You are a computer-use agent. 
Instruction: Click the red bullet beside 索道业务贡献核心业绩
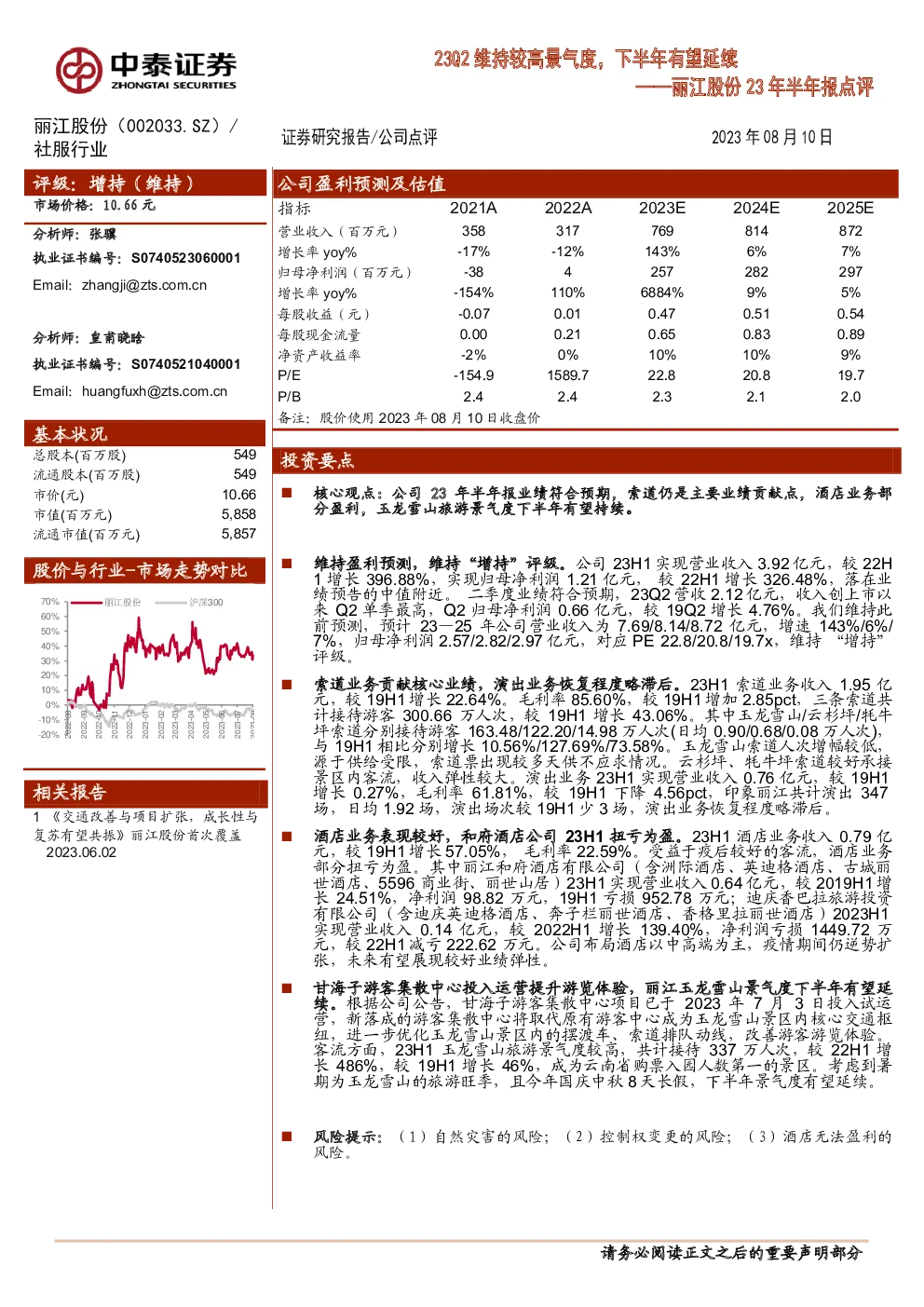[x=287, y=685]
